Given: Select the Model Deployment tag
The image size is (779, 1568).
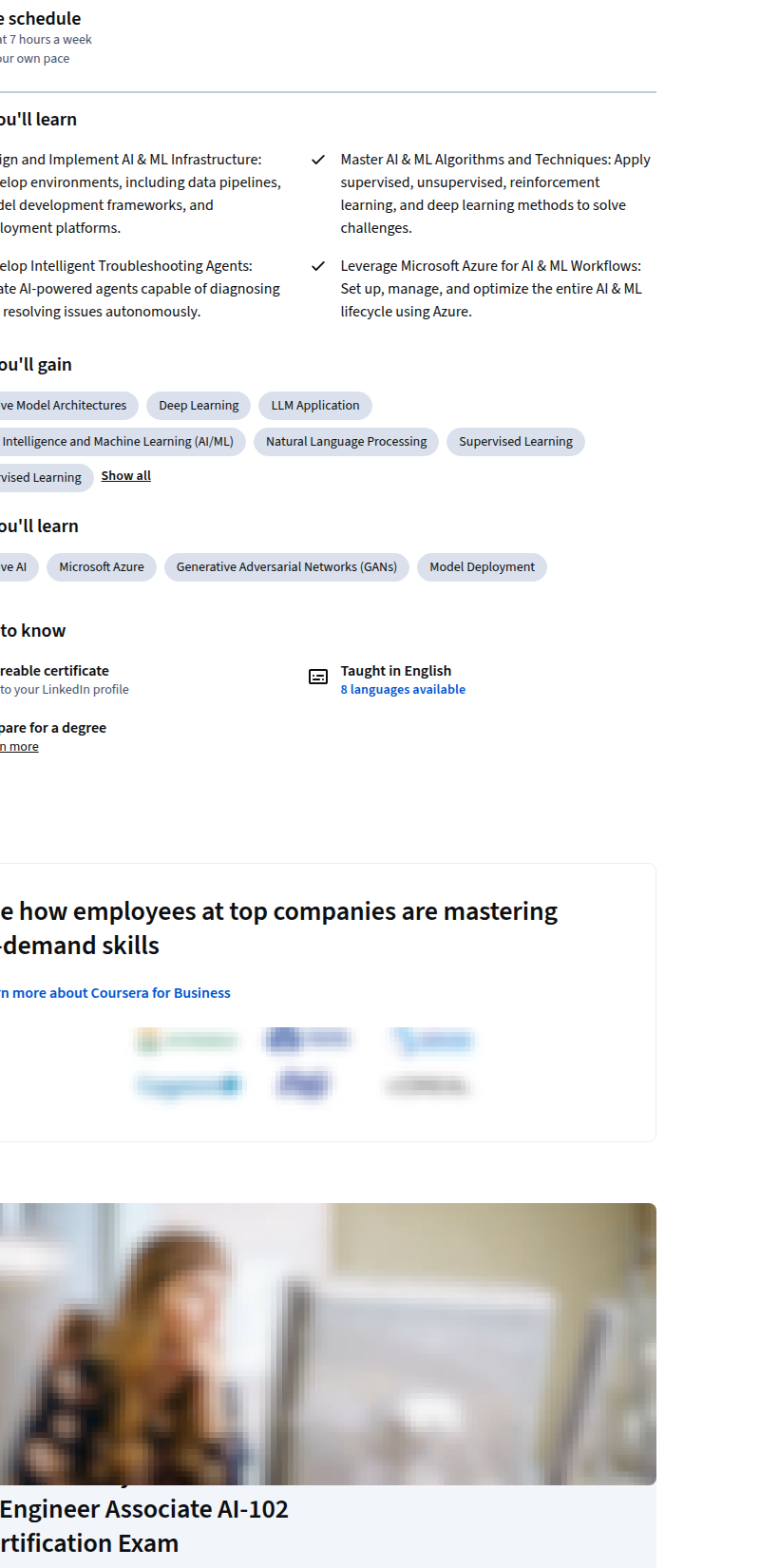Looking at the screenshot, I should (x=482, y=567).
